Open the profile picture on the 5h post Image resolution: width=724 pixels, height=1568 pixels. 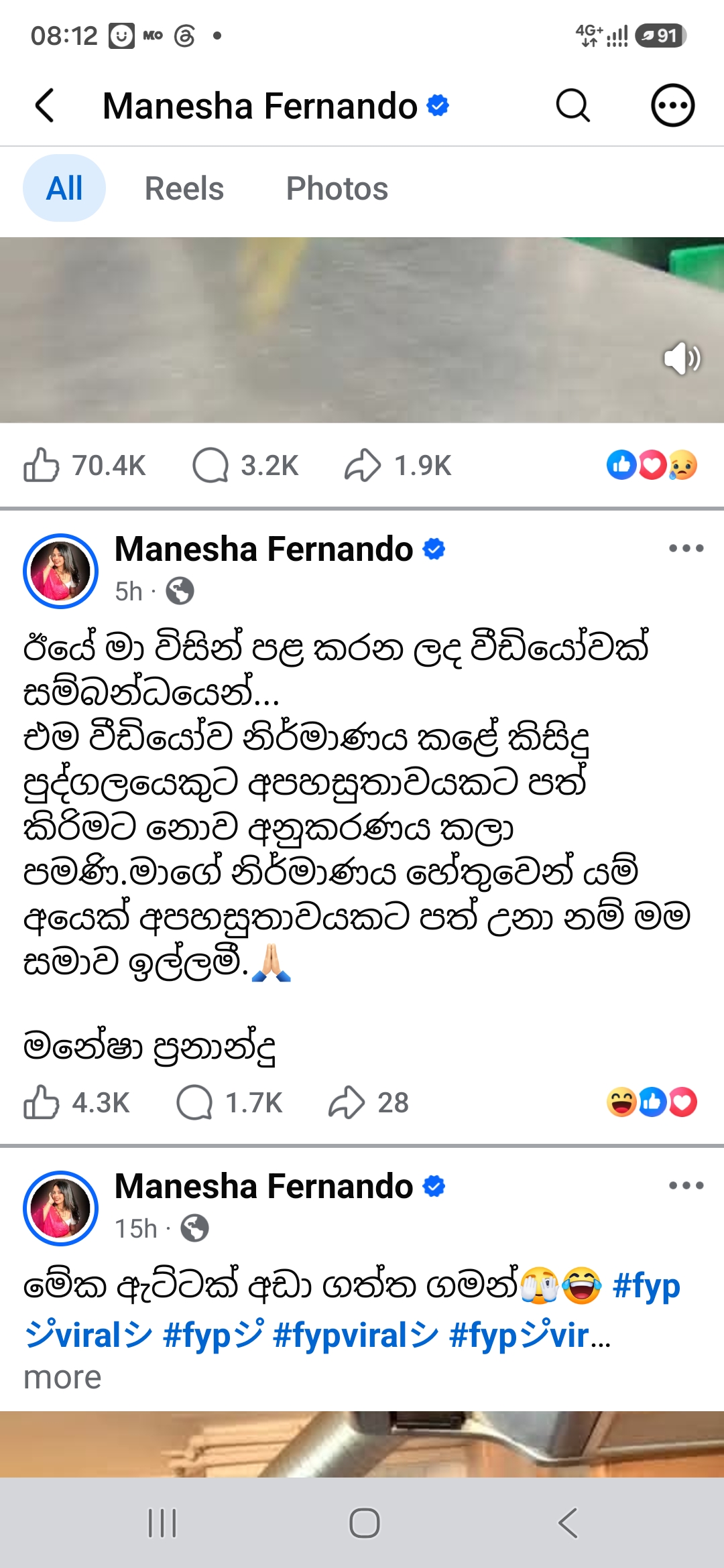pyautogui.click(x=60, y=571)
